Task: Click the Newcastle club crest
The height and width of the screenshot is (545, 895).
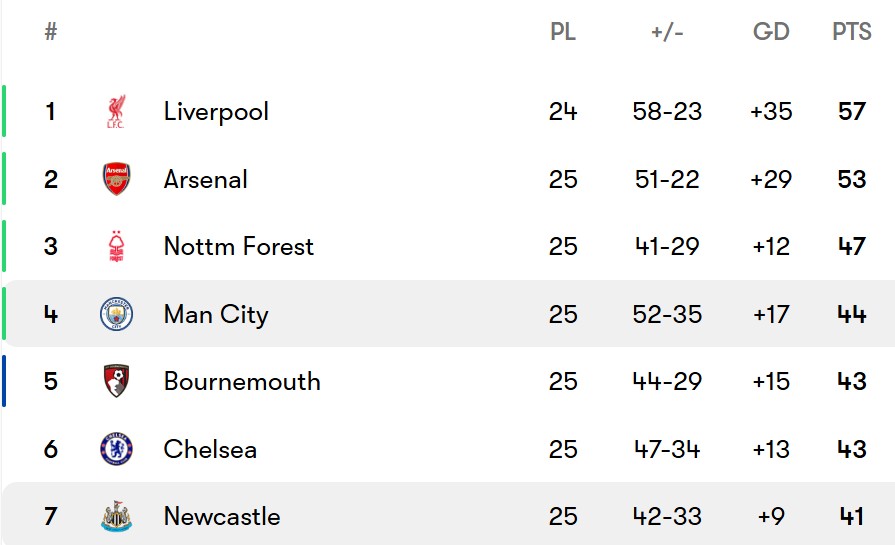Action: [116, 516]
